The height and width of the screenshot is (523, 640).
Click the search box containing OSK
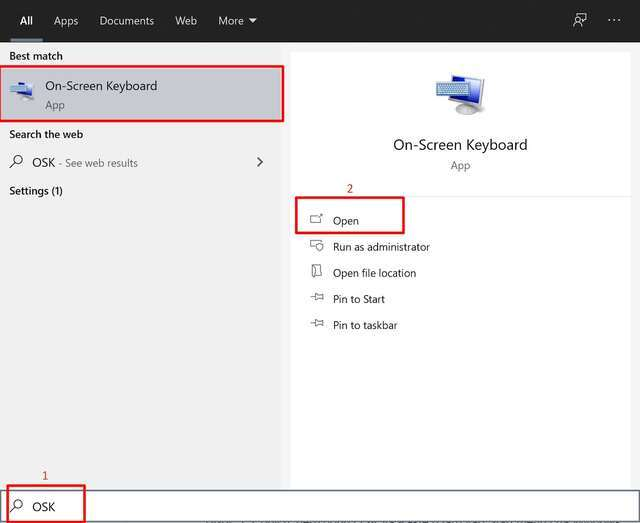(x=320, y=506)
